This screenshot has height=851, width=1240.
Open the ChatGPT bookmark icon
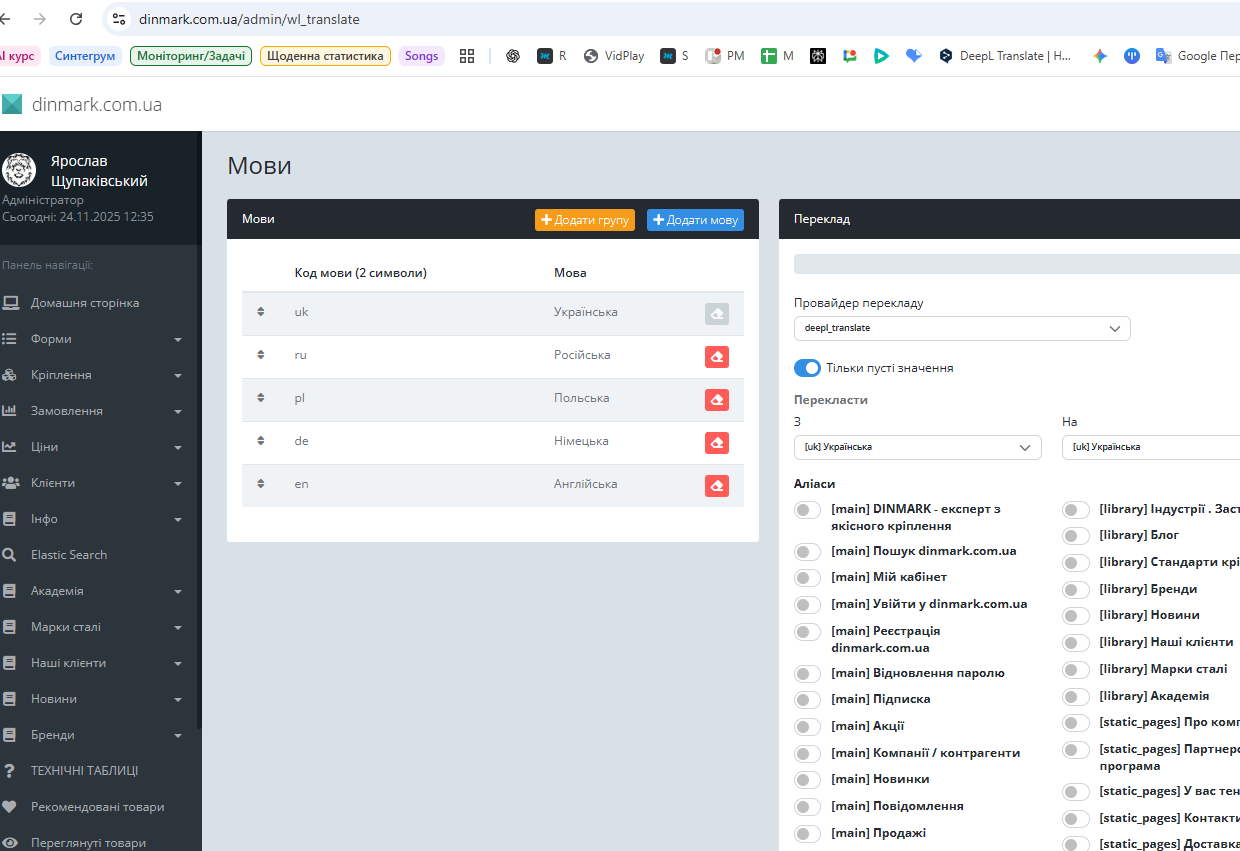pos(513,56)
